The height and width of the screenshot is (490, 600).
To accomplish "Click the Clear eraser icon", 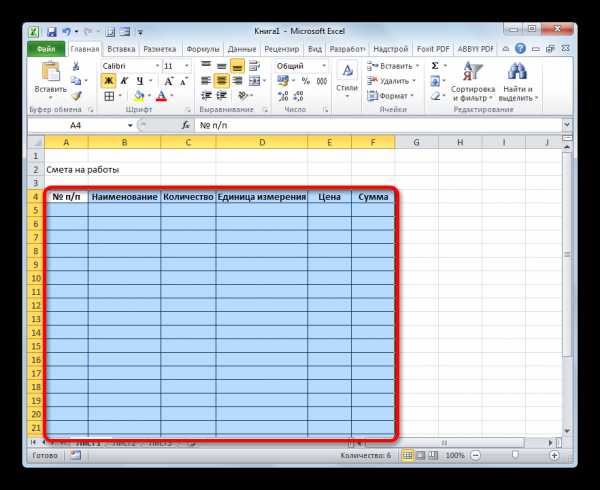I will click(x=435, y=96).
